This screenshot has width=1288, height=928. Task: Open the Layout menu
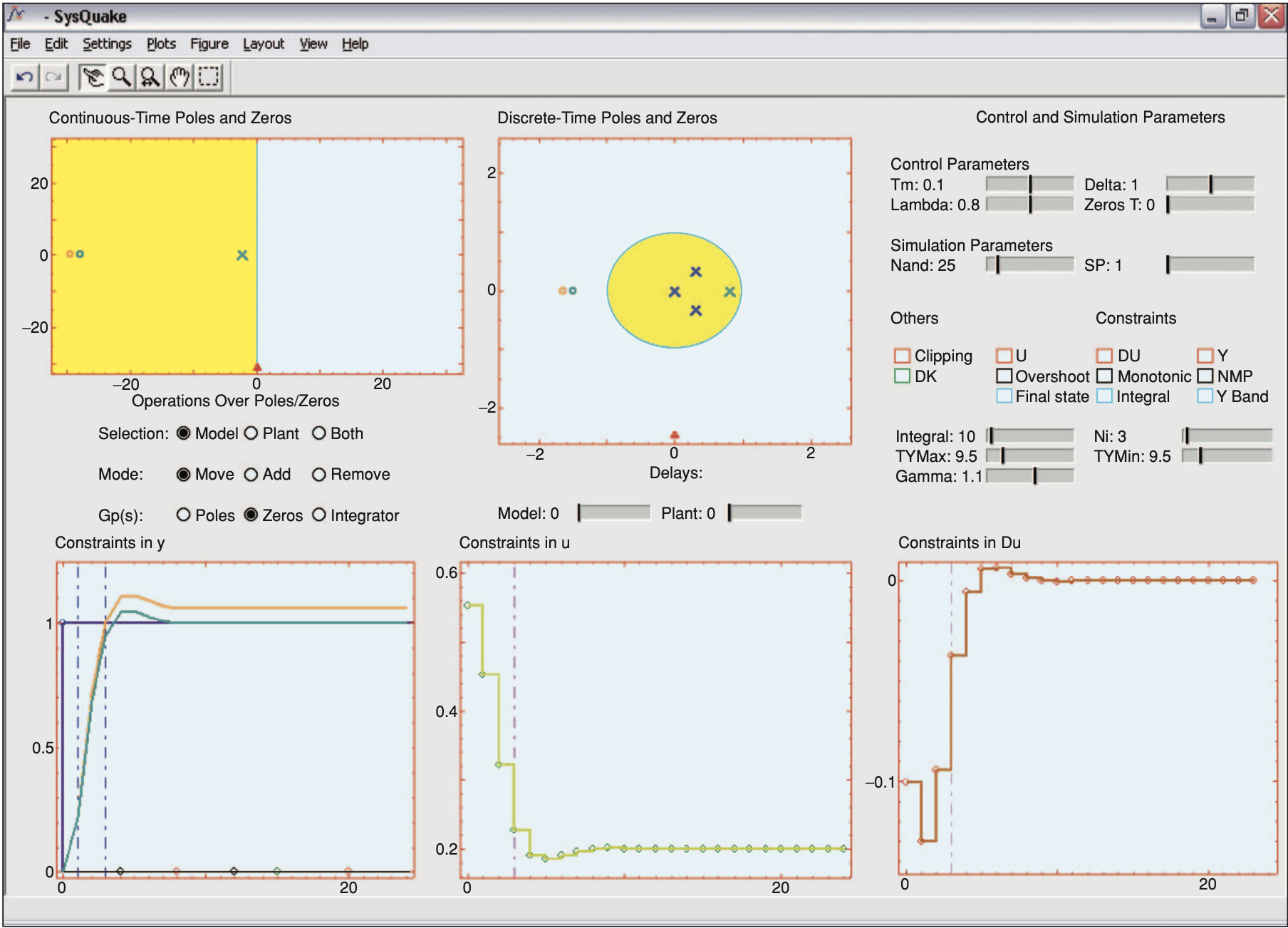pos(263,44)
